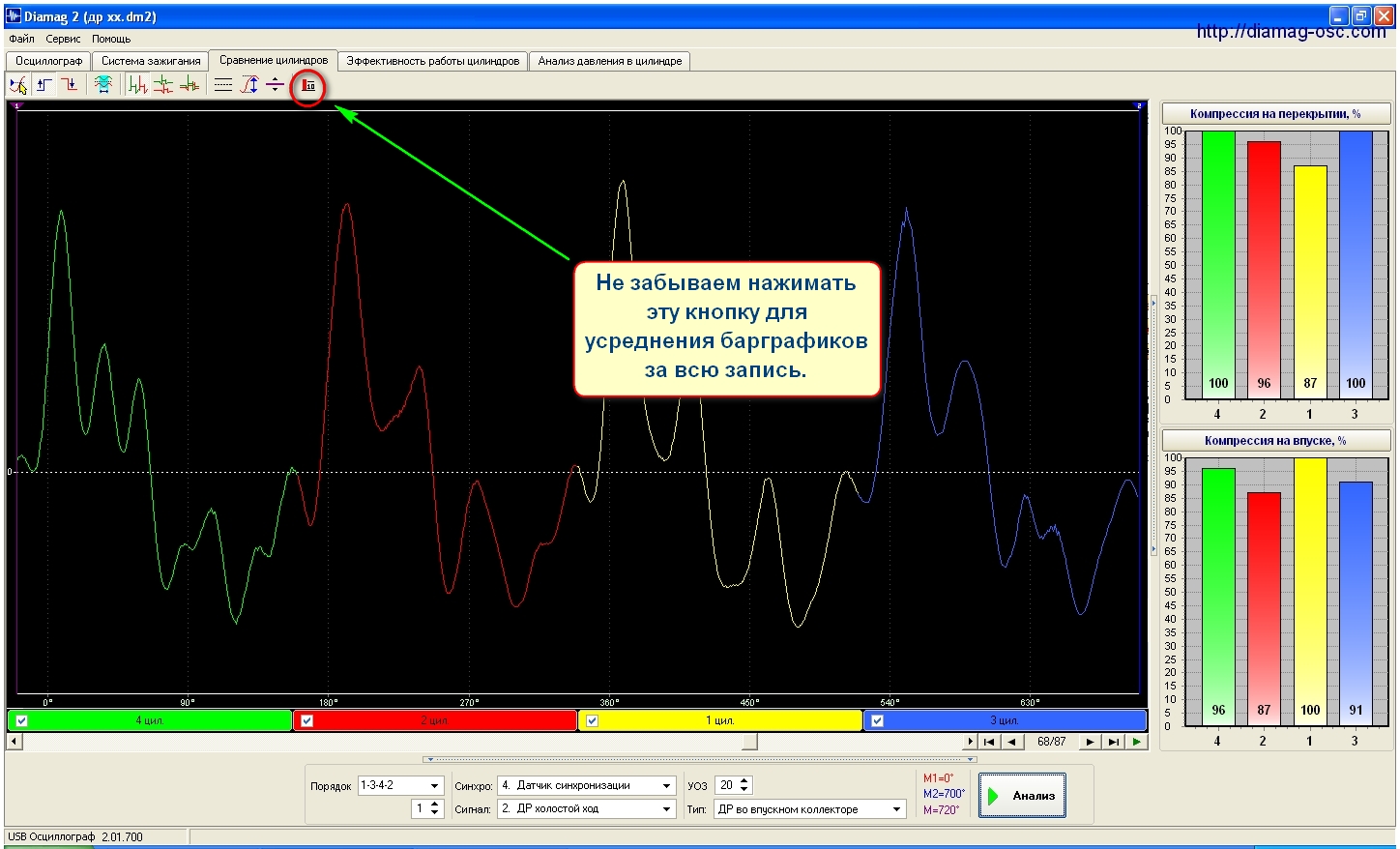
Task: Increase the stepper under Порядок
Action: coord(435,805)
